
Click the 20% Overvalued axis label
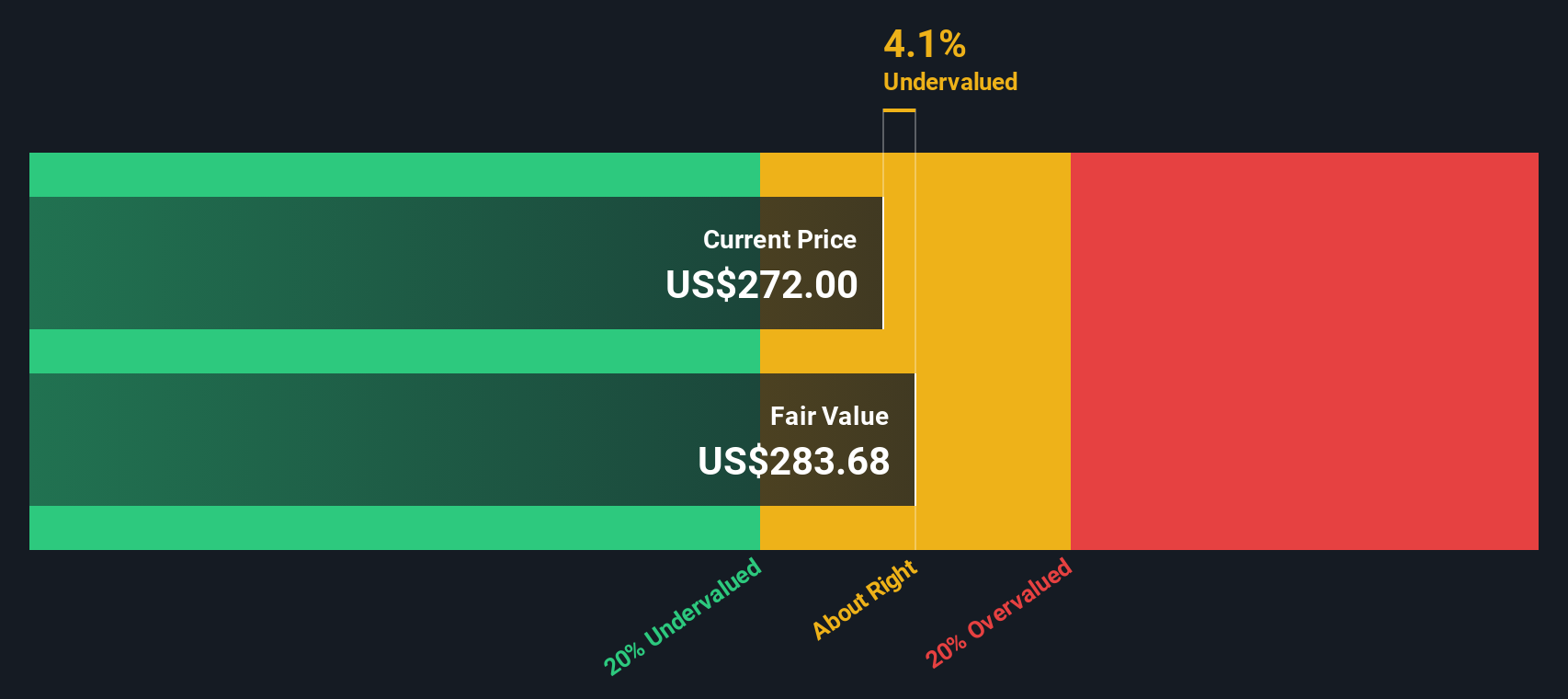999,613
